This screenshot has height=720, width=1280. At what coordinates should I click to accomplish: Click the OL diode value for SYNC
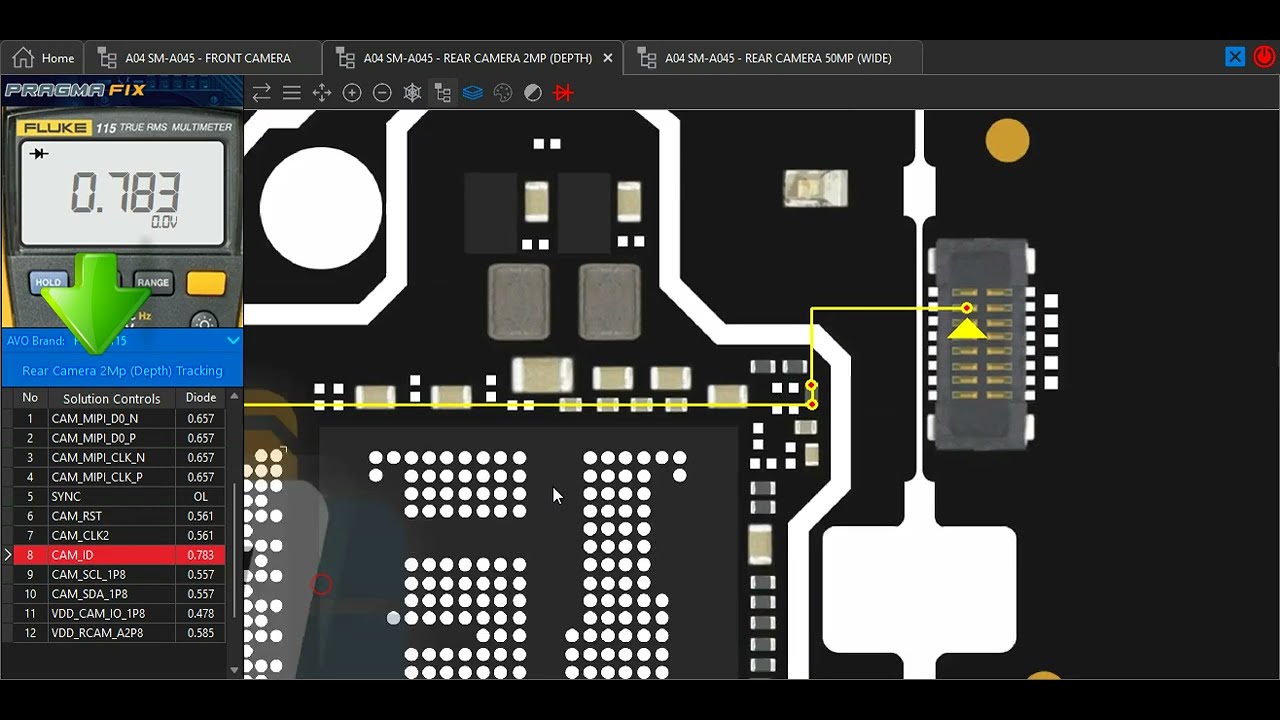[x=201, y=497]
